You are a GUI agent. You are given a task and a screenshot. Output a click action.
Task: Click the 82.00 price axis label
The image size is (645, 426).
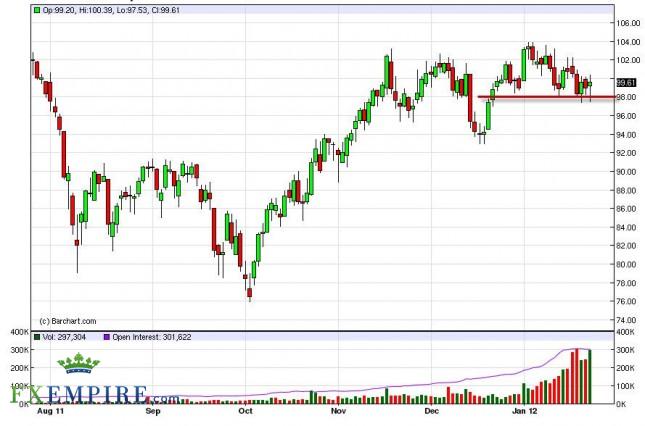point(628,245)
